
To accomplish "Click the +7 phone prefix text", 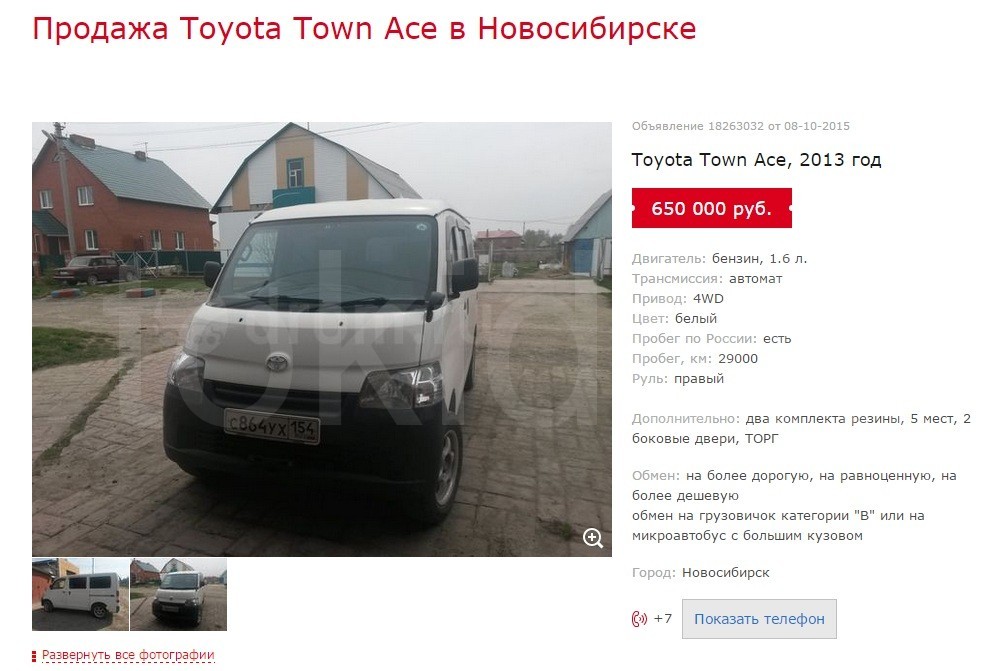I will click(x=663, y=618).
